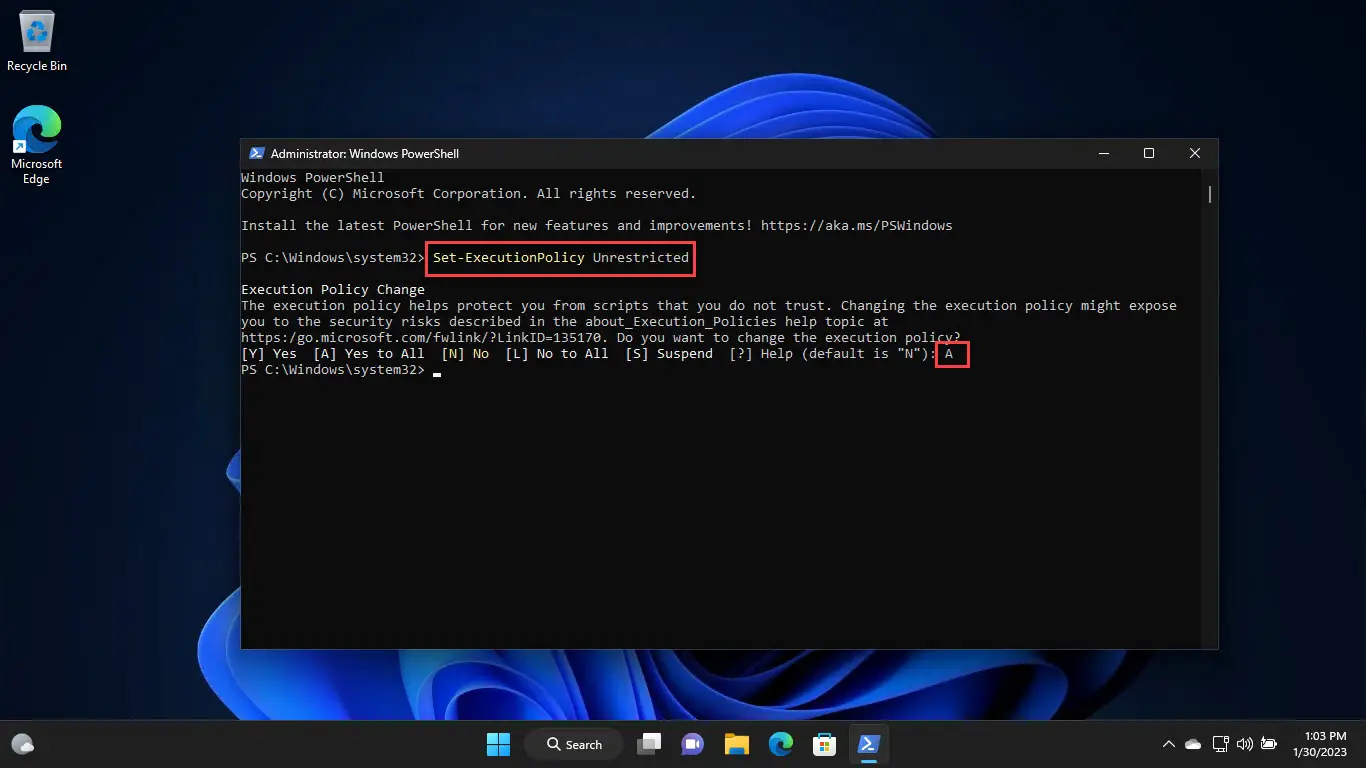Click the typed 'A' response
The height and width of the screenshot is (768, 1366).
pyautogui.click(x=949, y=354)
